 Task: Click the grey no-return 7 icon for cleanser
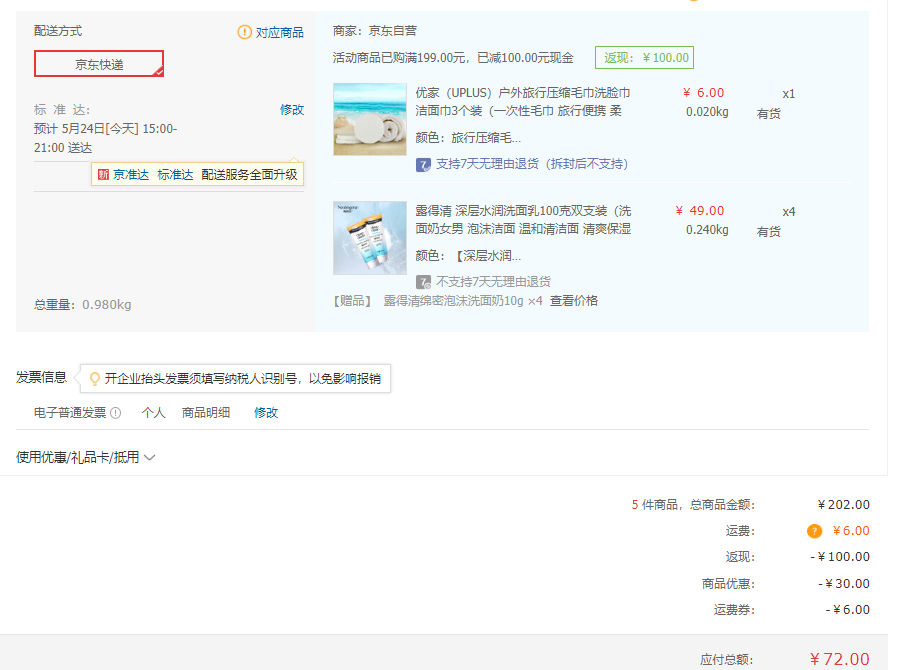click(423, 282)
